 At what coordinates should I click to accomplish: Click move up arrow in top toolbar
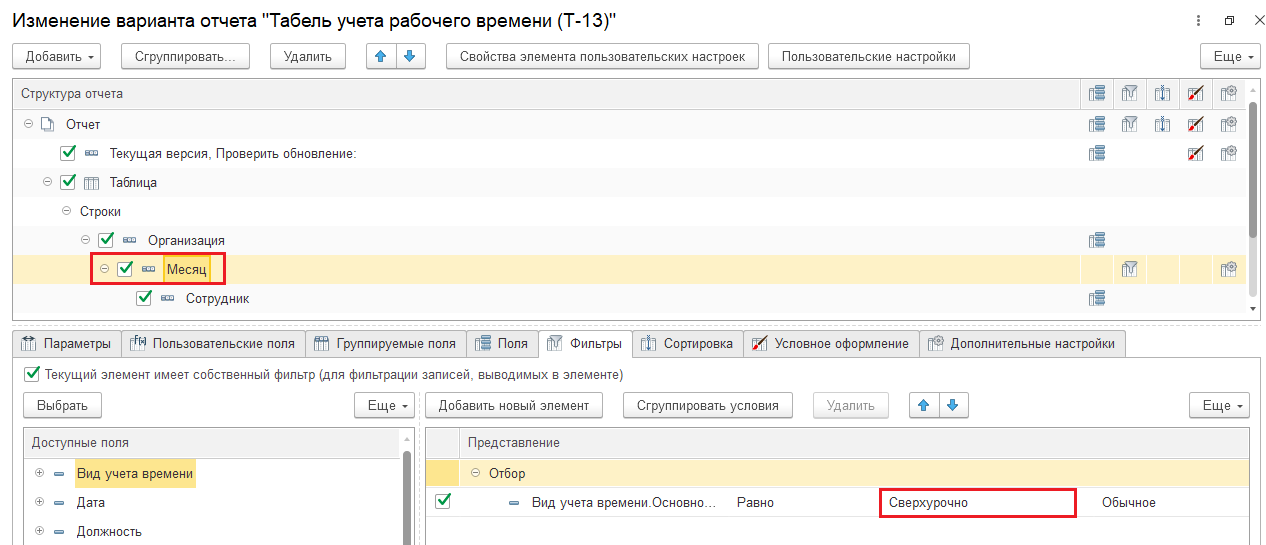(380, 56)
